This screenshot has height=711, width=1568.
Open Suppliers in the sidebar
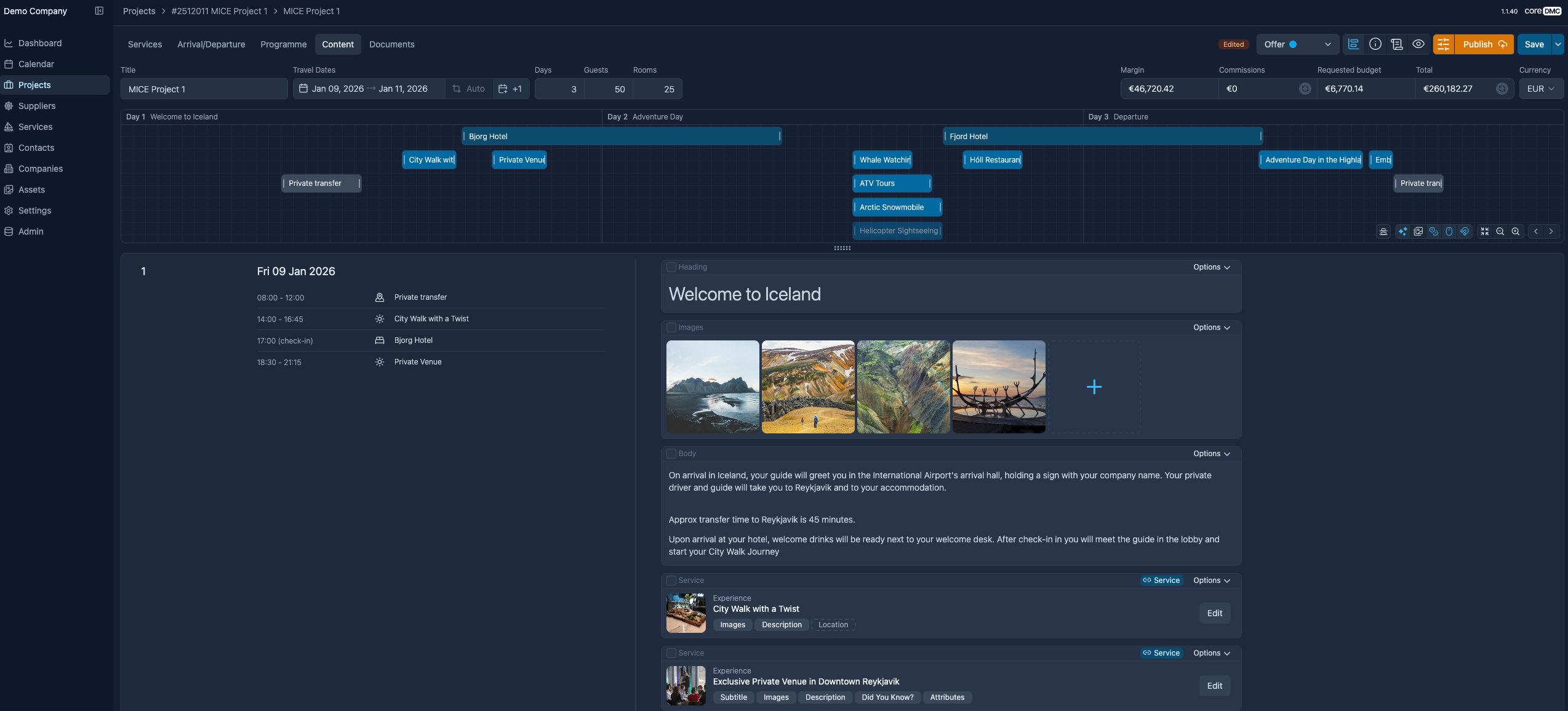point(37,106)
